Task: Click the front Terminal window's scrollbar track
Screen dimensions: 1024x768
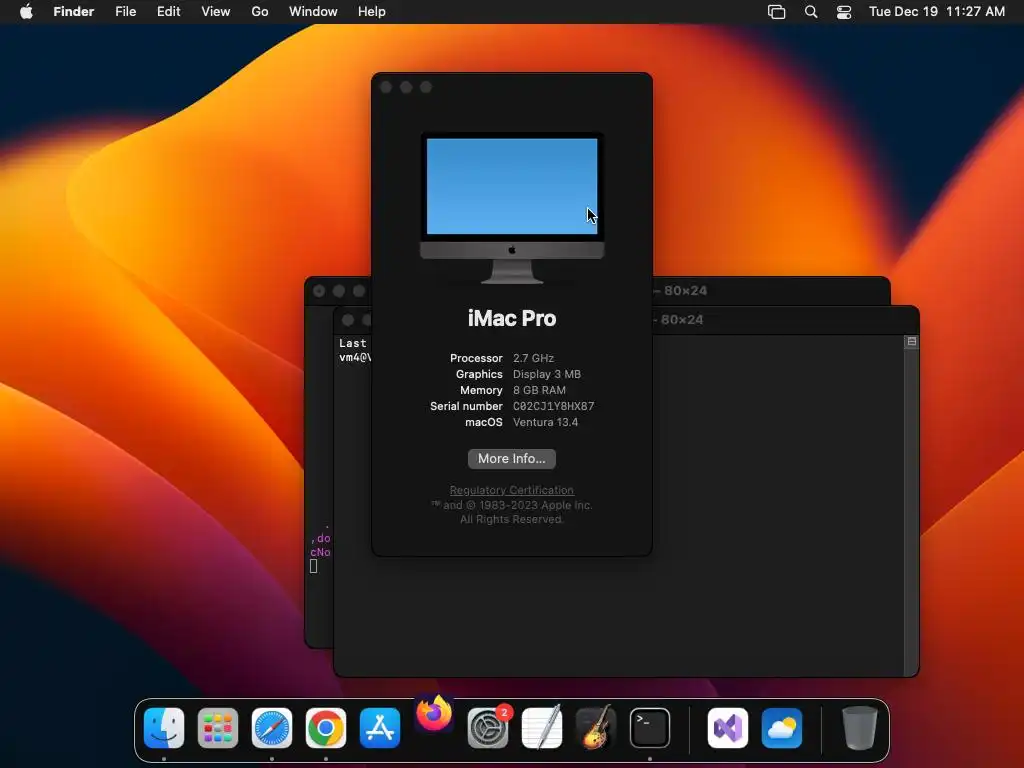Action: click(x=912, y=513)
